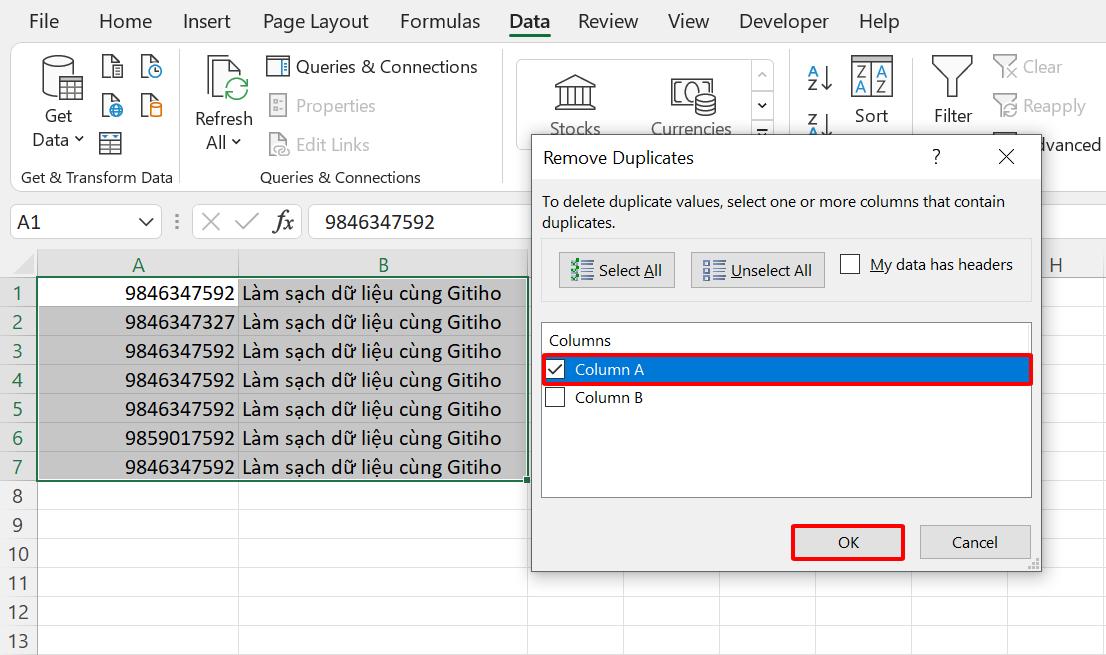
Task: Select column A header
Action: [x=138, y=264]
